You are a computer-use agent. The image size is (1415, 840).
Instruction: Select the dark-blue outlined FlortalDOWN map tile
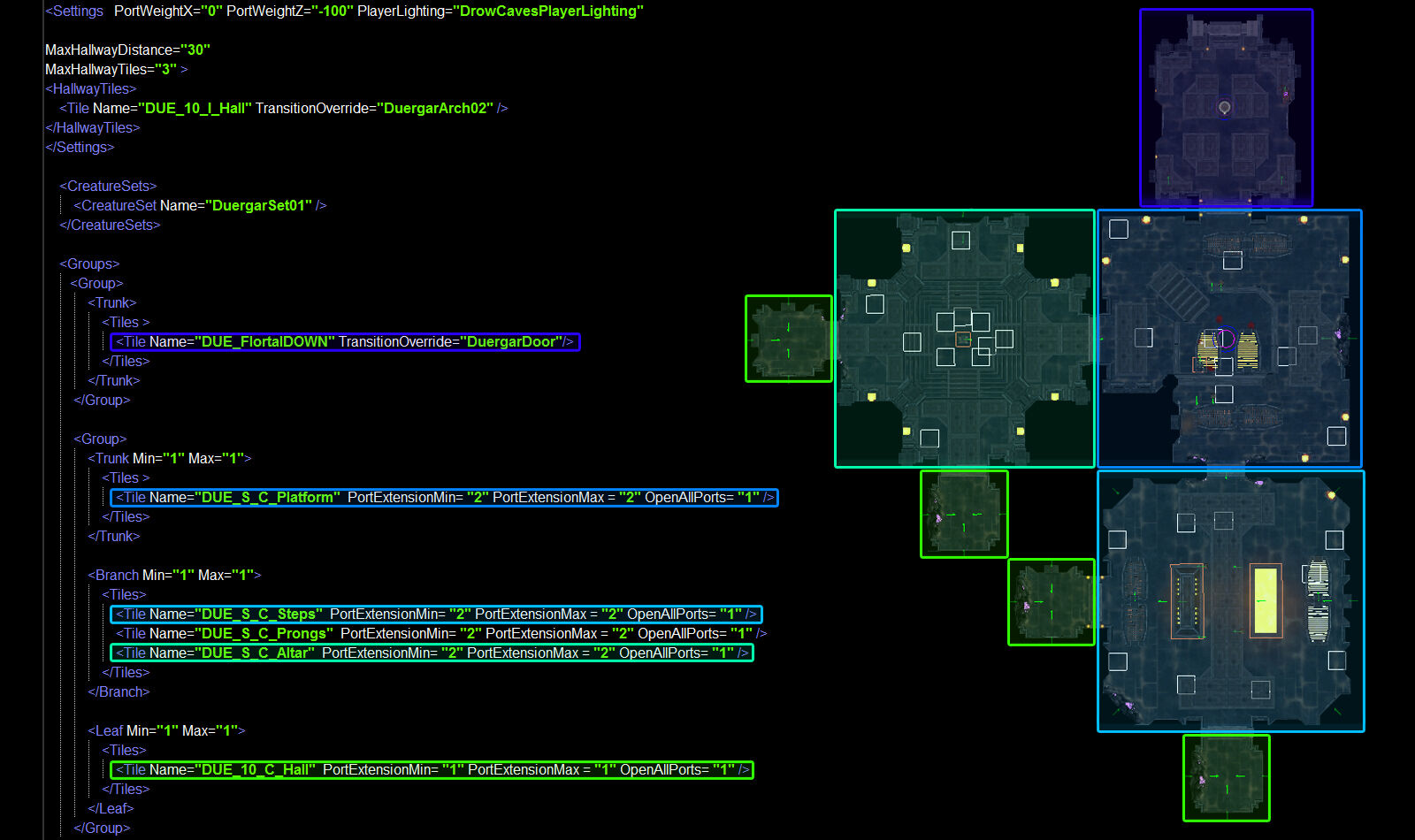1226,108
